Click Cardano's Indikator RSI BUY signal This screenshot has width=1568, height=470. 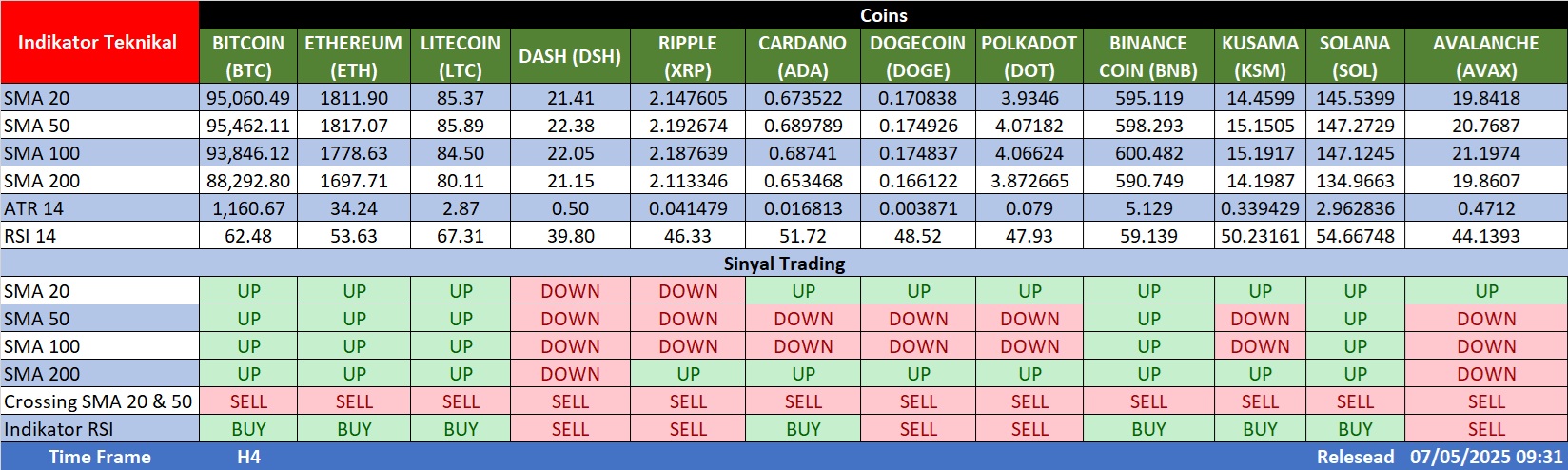(x=803, y=429)
